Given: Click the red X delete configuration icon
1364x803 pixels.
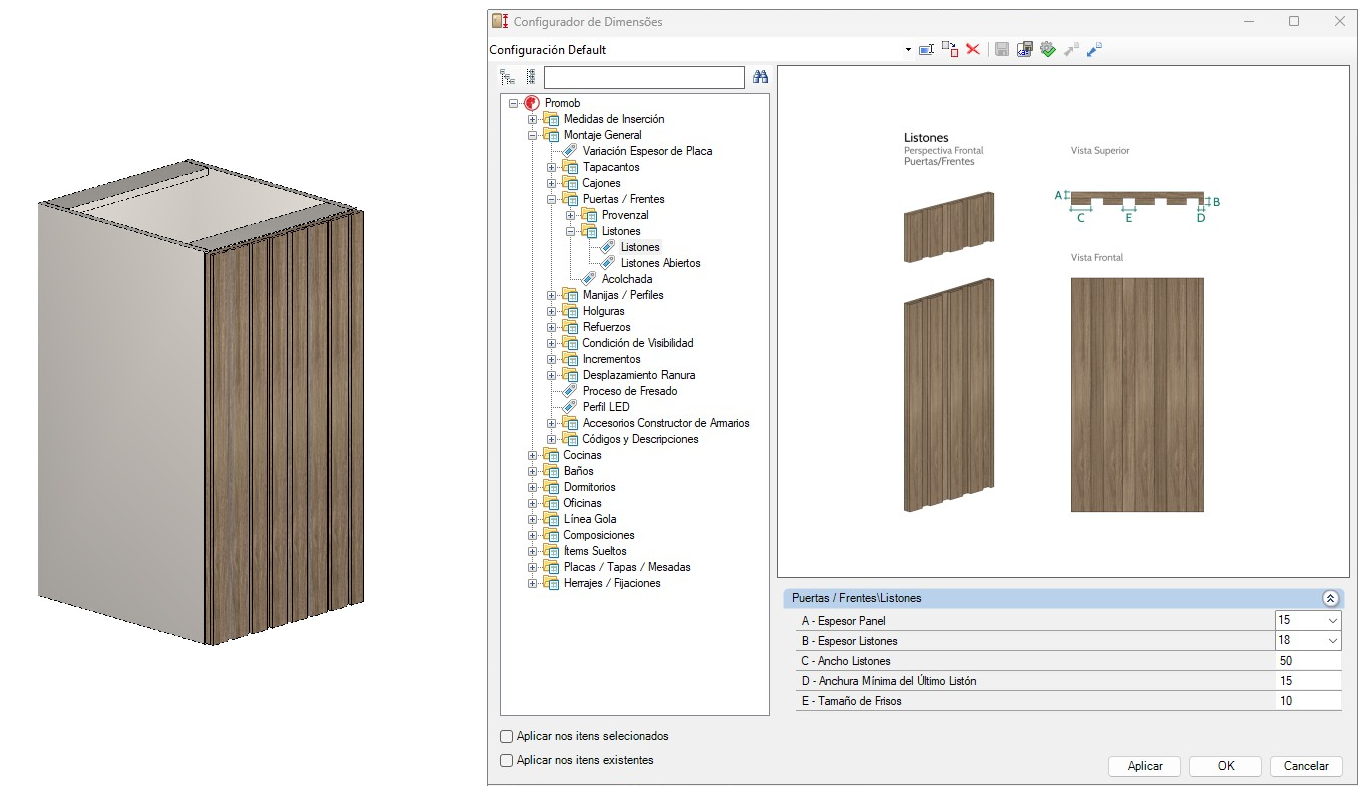Looking at the screenshot, I should (x=972, y=49).
